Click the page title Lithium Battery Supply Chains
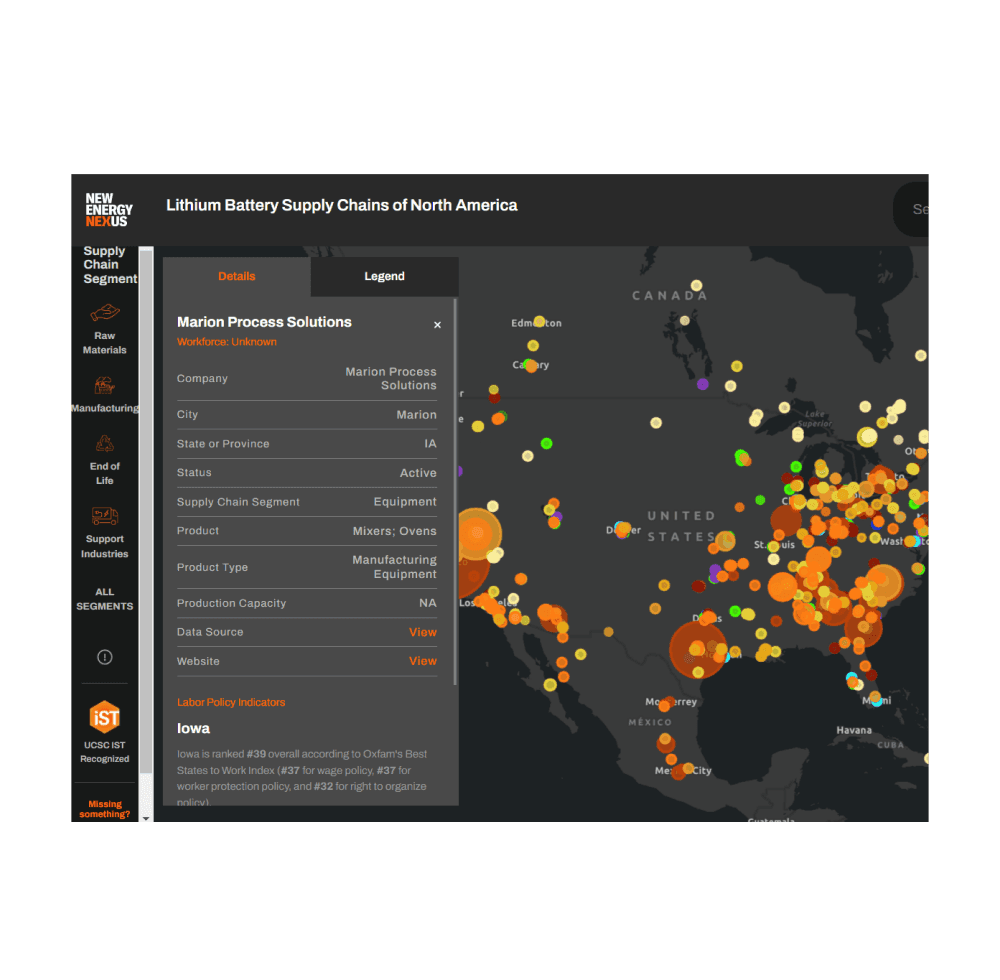Image resolution: width=1000 pixels, height=980 pixels. point(342,205)
